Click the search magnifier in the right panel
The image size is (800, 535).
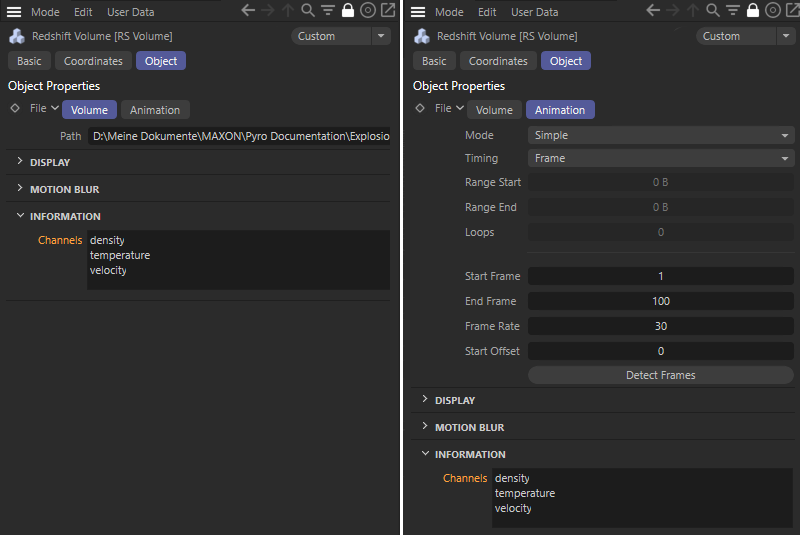712,11
